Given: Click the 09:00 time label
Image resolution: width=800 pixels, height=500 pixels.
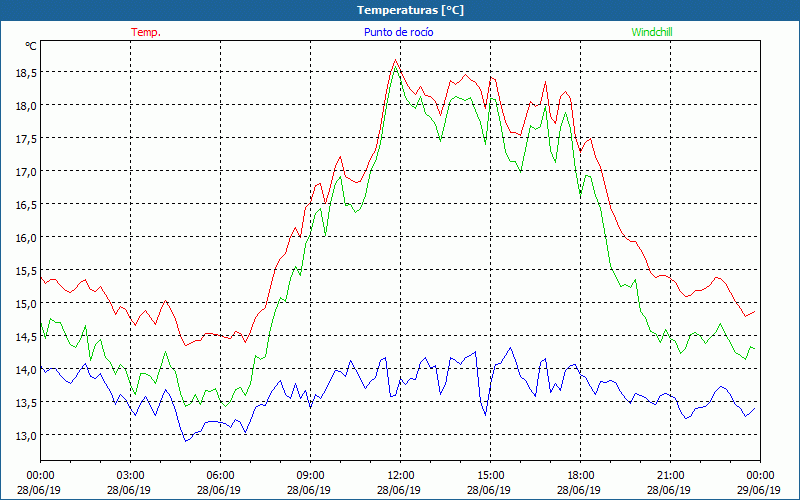Looking at the screenshot, I should tap(311, 476).
